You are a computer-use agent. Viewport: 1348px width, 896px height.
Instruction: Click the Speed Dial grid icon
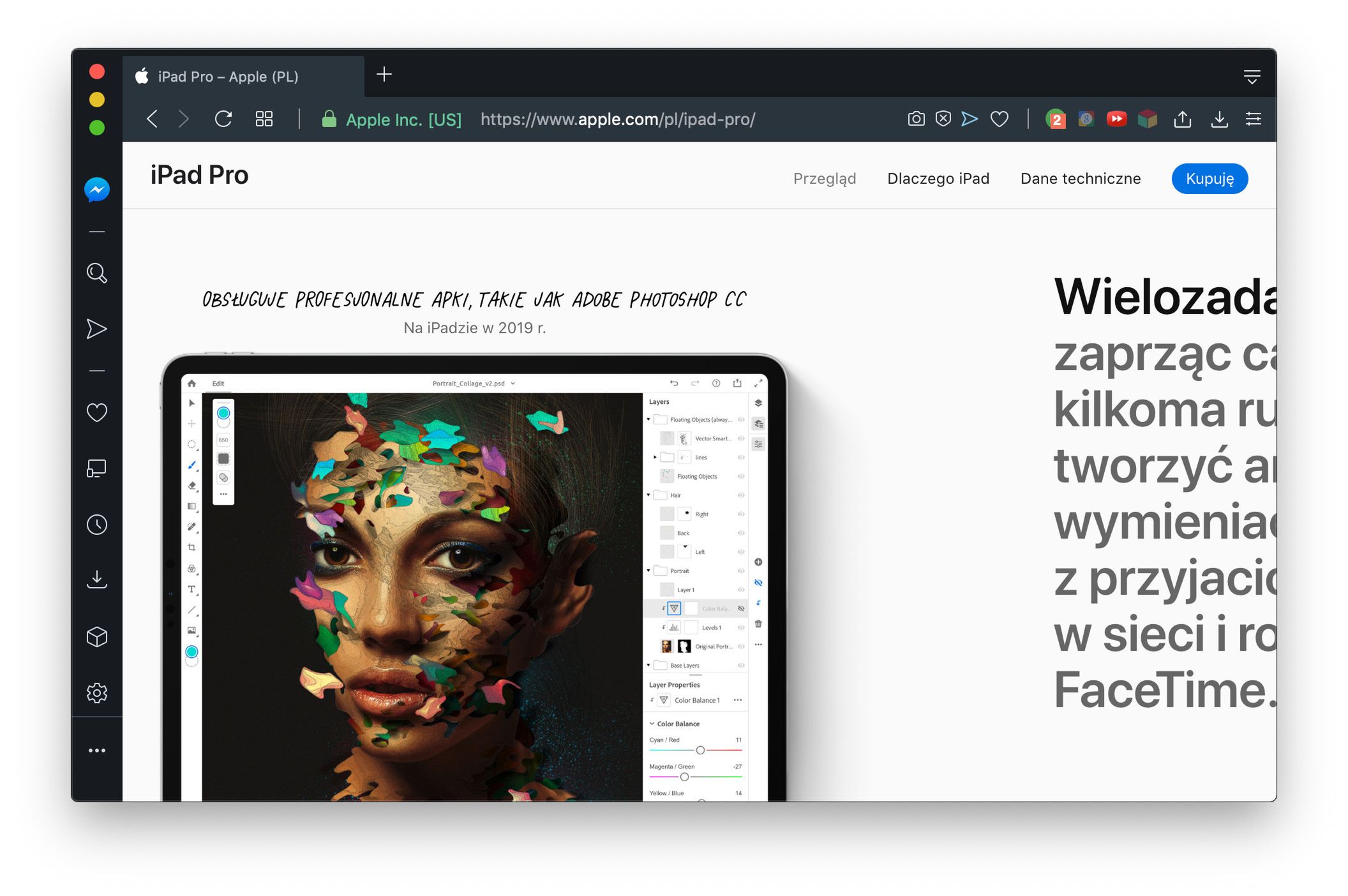coord(264,119)
